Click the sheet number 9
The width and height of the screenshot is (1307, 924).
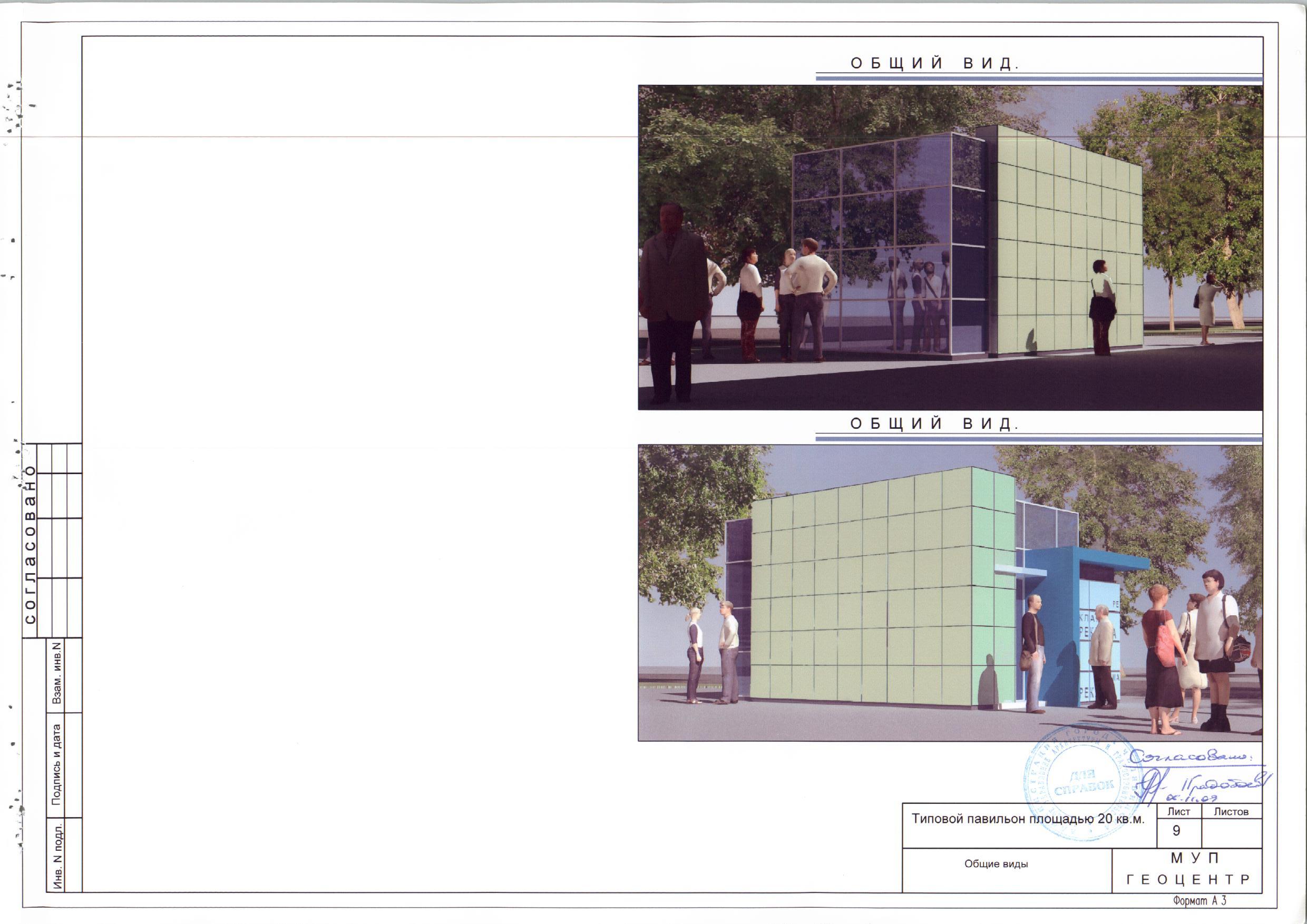pos(1177,831)
